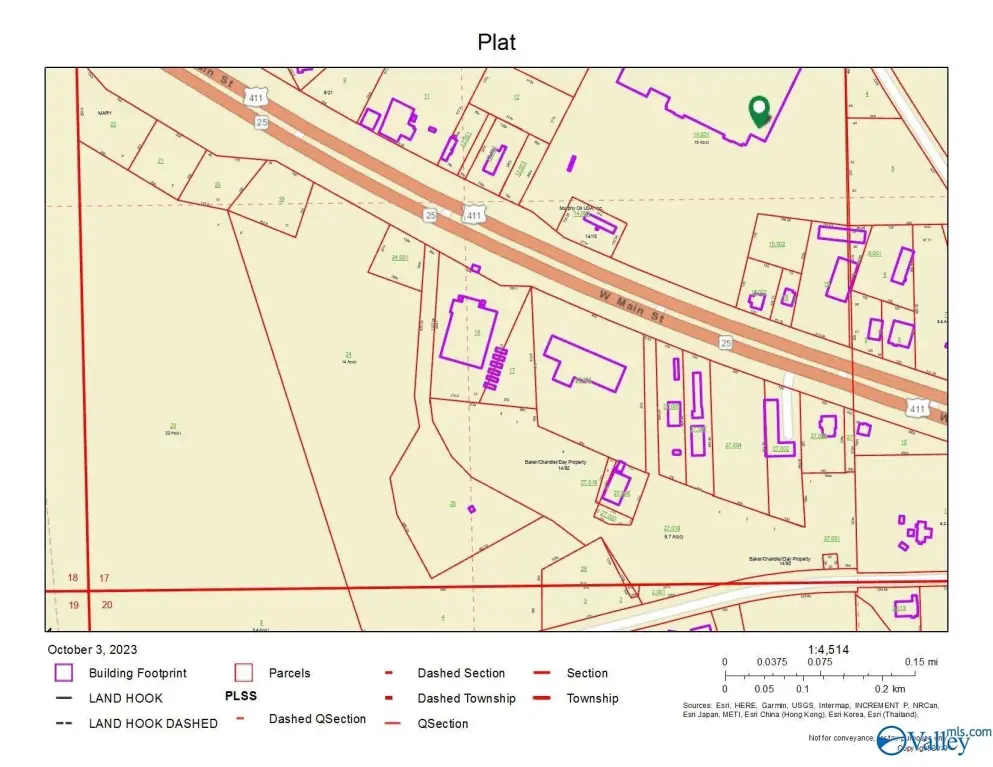Open the parcel 23 label (22 Ac)
The height and width of the screenshot is (767, 993).
[173, 427]
